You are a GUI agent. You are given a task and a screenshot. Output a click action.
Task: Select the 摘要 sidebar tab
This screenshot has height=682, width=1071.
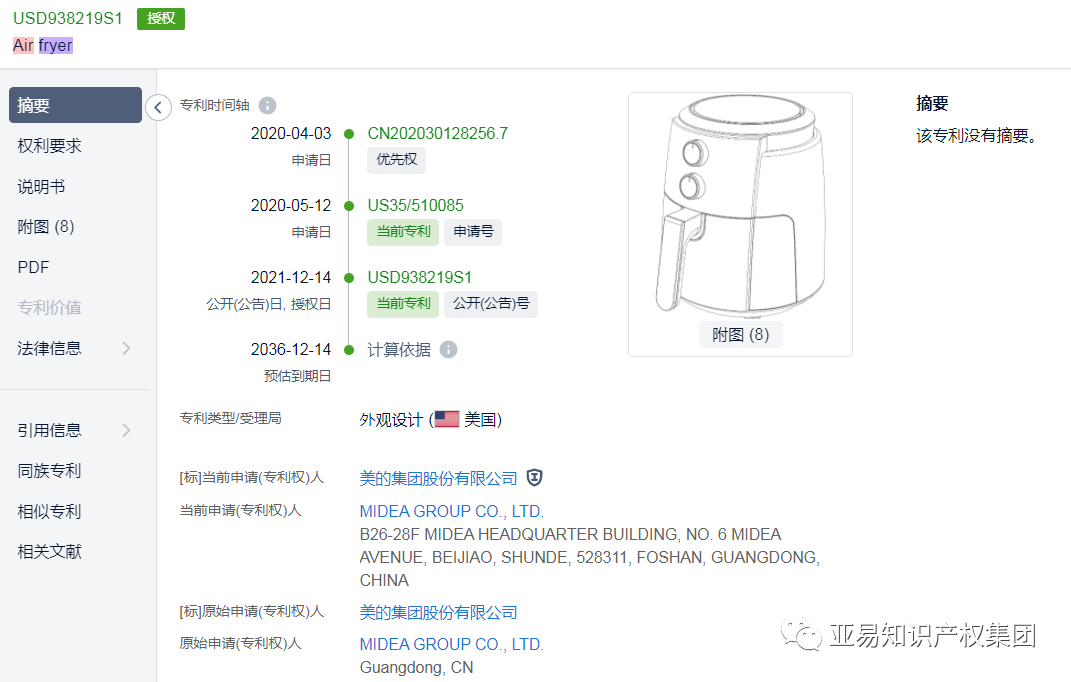(75, 105)
